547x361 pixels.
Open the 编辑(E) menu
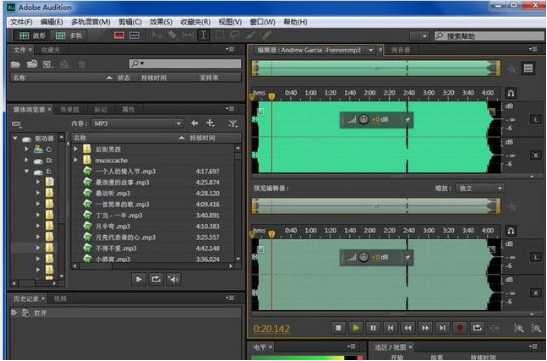(52, 22)
